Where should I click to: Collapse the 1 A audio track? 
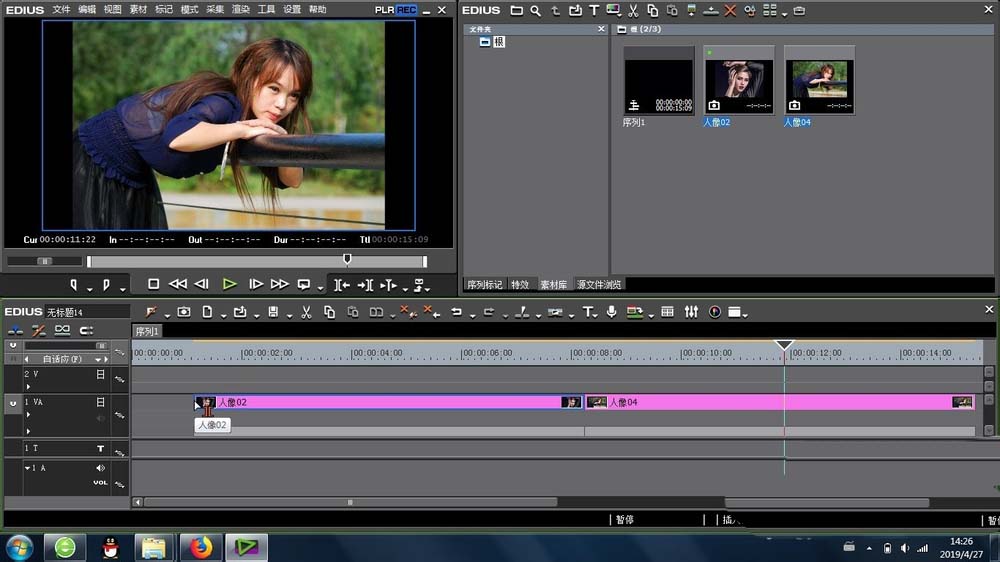tap(27, 468)
